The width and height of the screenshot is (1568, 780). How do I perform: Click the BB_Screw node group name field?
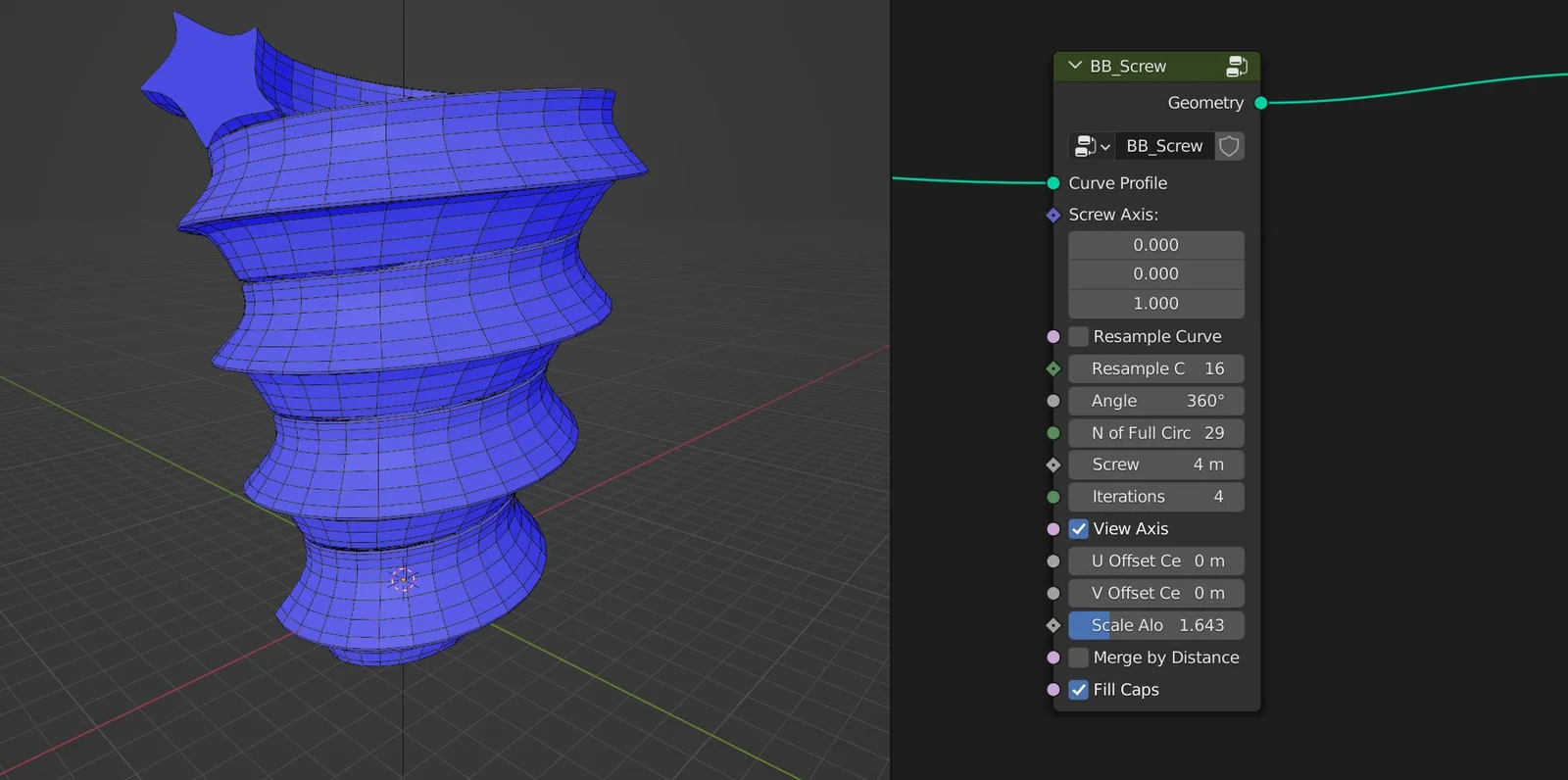(1164, 146)
